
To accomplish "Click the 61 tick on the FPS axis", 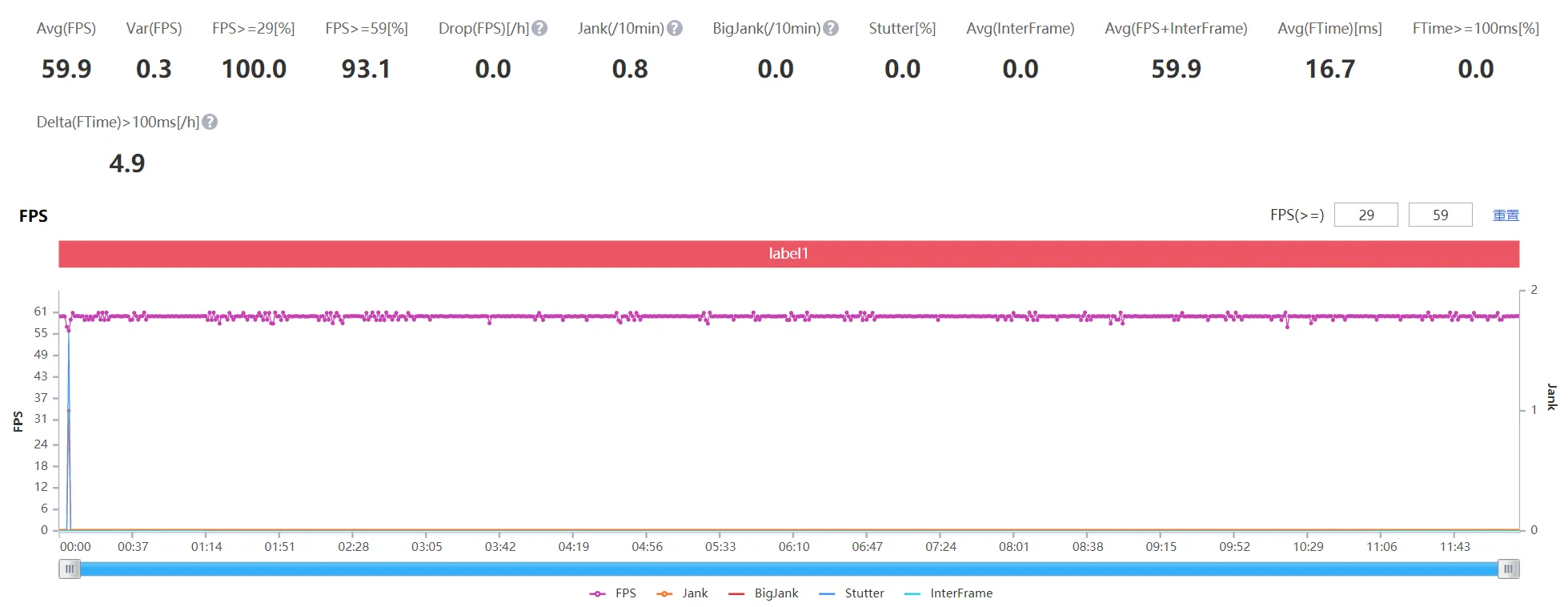I will click(x=41, y=312).
